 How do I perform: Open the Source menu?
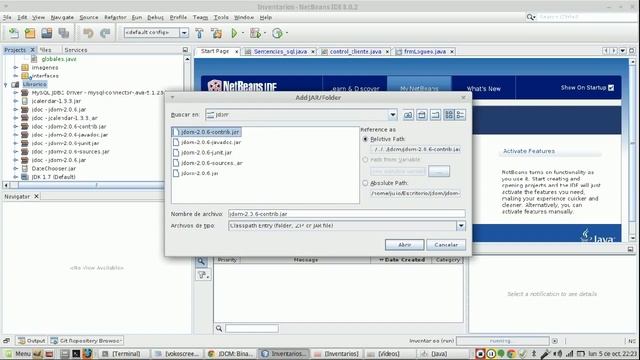coord(89,18)
